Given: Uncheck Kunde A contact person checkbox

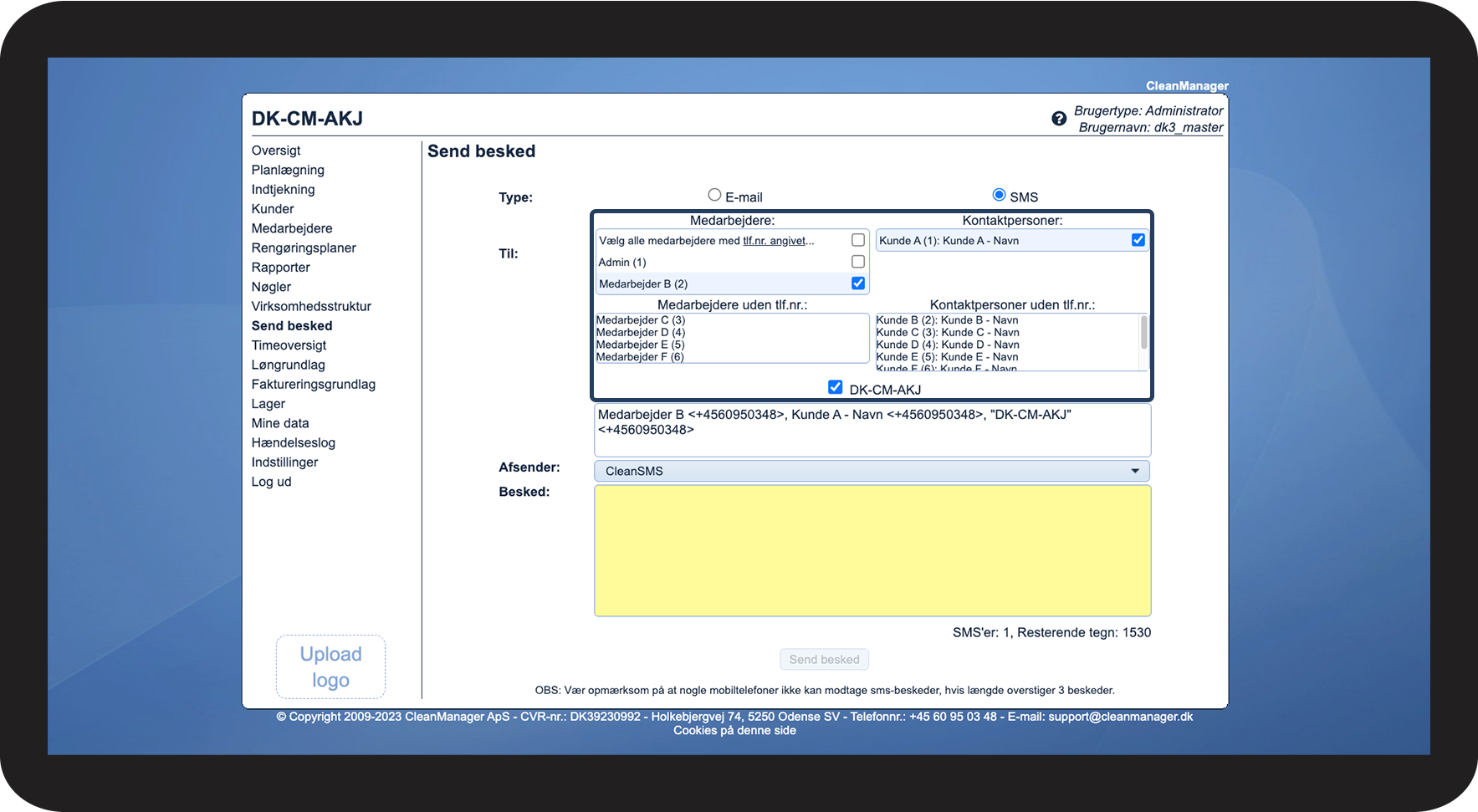Looking at the screenshot, I should [1138, 240].
